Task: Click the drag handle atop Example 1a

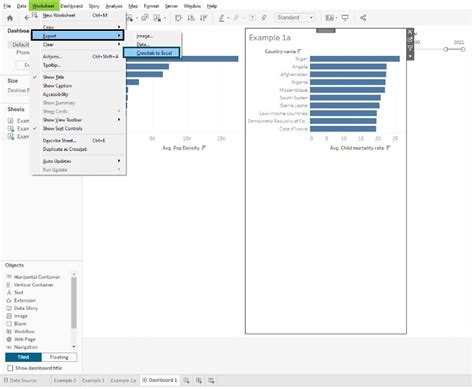Action: (x=326, y=31)
